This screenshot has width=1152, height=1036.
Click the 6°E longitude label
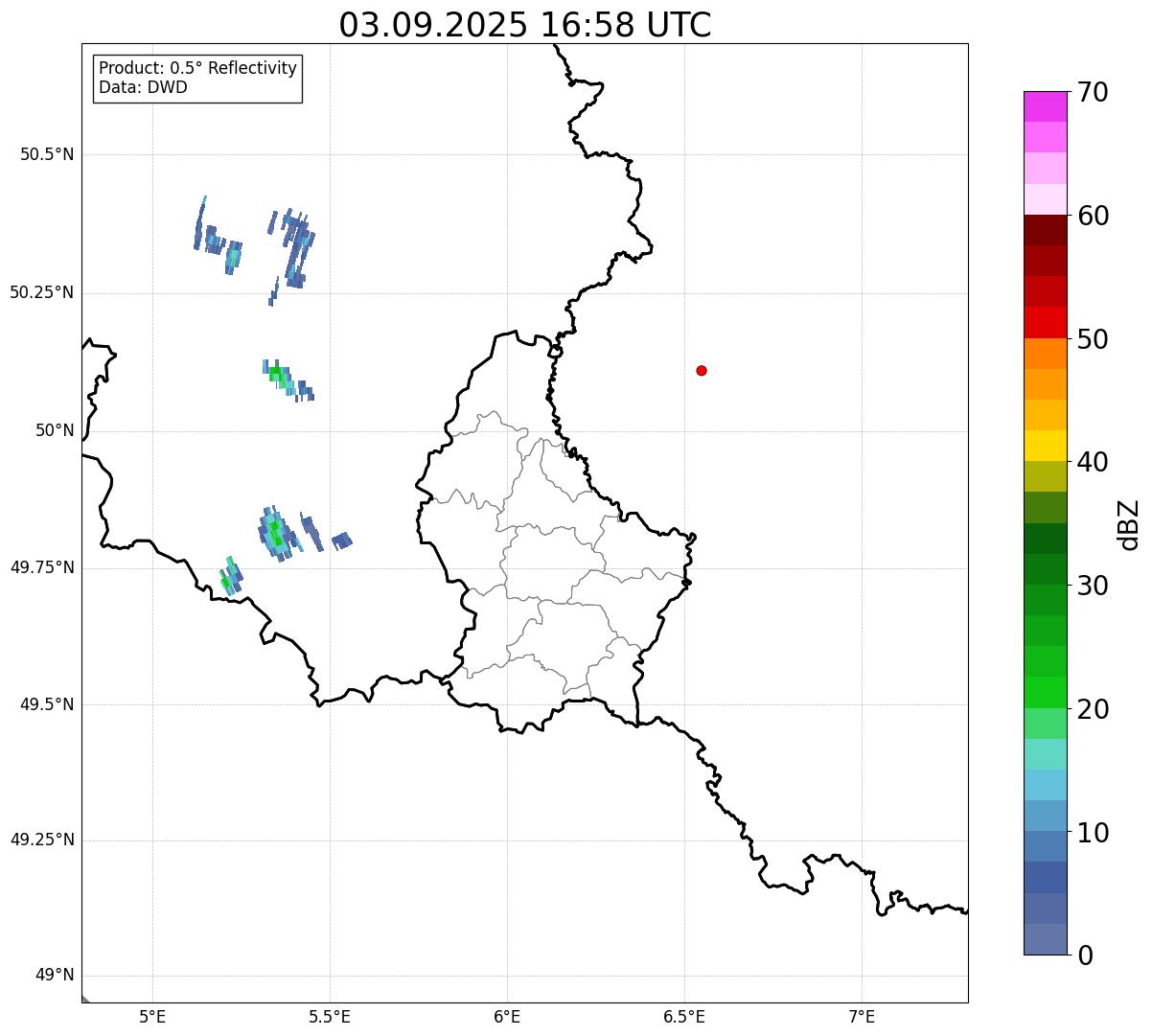pyautogui.click(x=507, y=1017)
